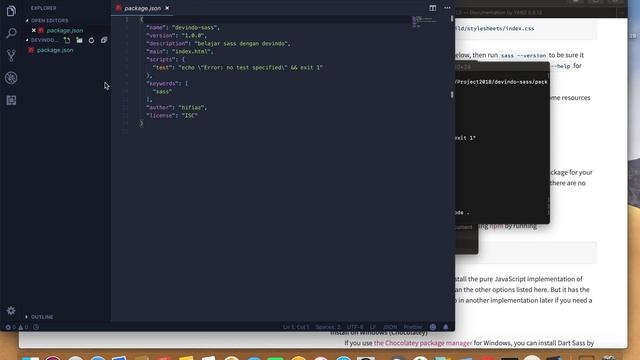Change file encoding via UTF-8
640x360 pixels.
pyautogui.click(x=355, y=327)
